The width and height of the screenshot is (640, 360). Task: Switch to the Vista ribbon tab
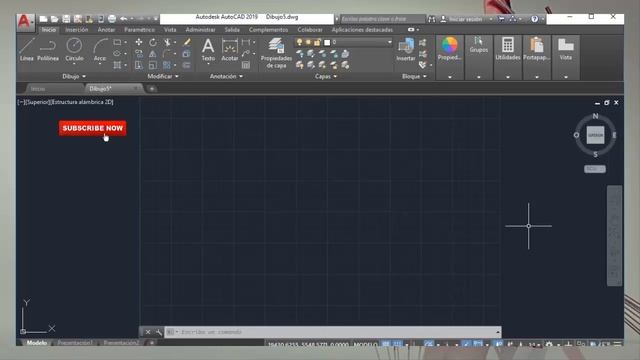pyautogui.click(x=170, y=30)
